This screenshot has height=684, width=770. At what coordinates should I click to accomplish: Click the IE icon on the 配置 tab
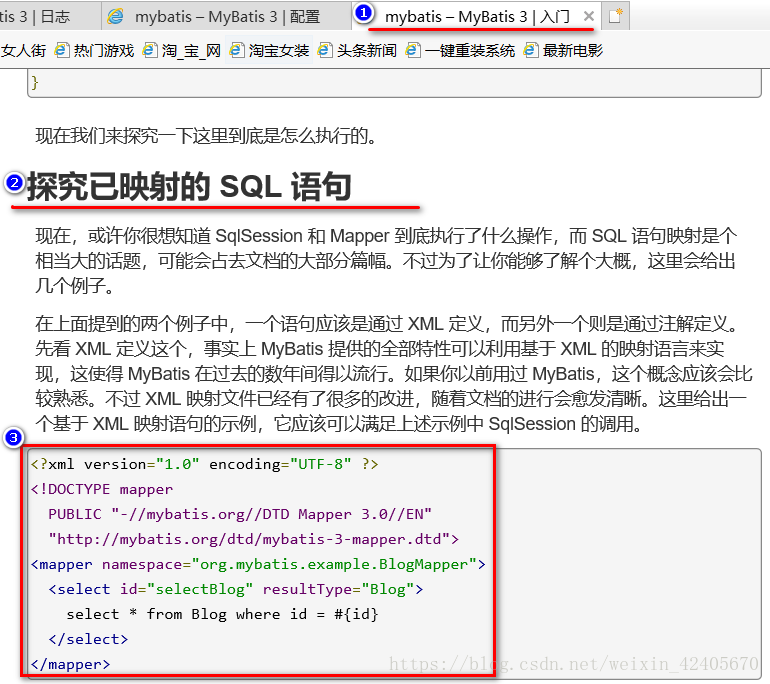[x=116, y=16]
